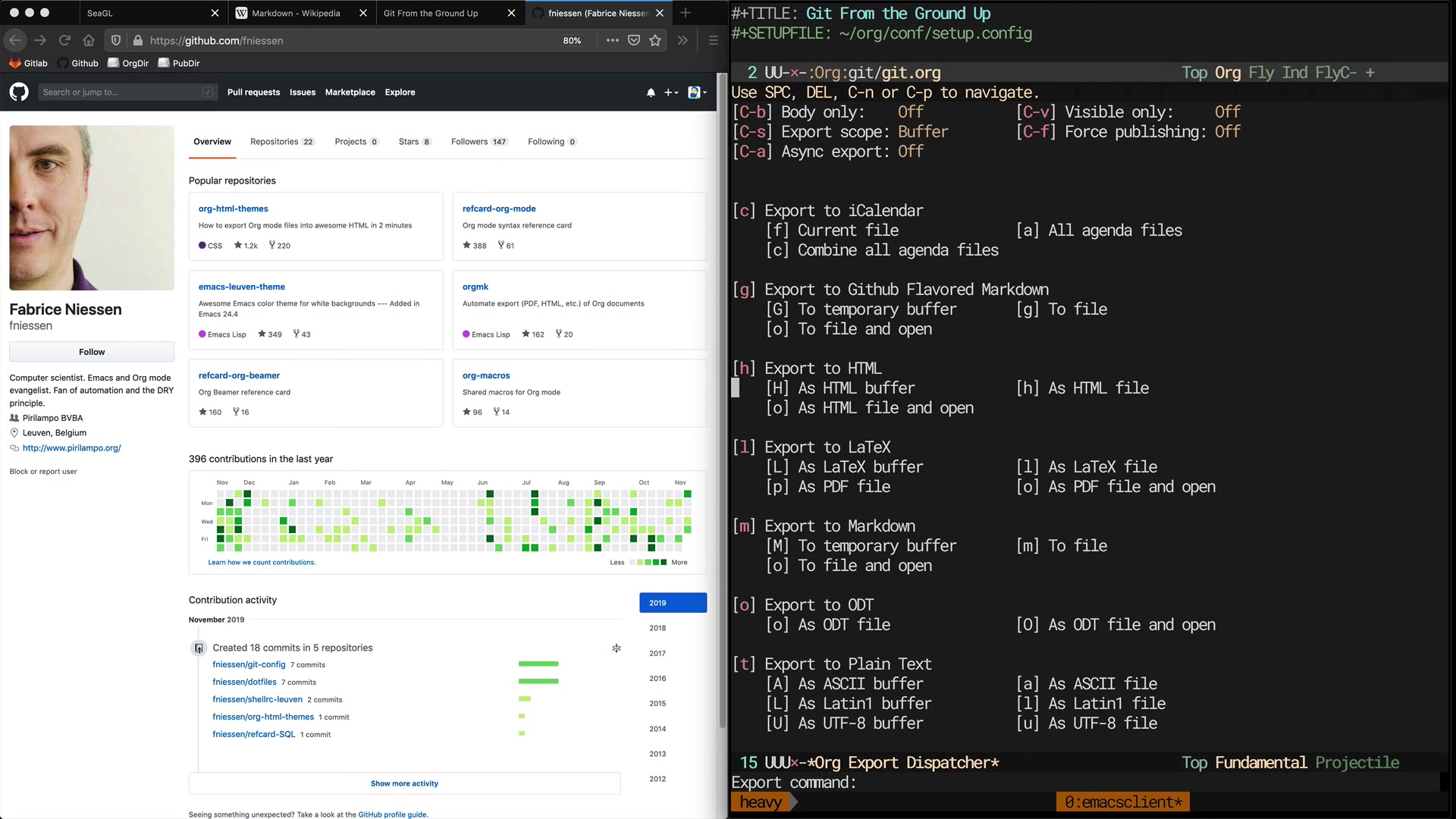
Task: Open the Gitlab bookmark
Action: (28, 63)
